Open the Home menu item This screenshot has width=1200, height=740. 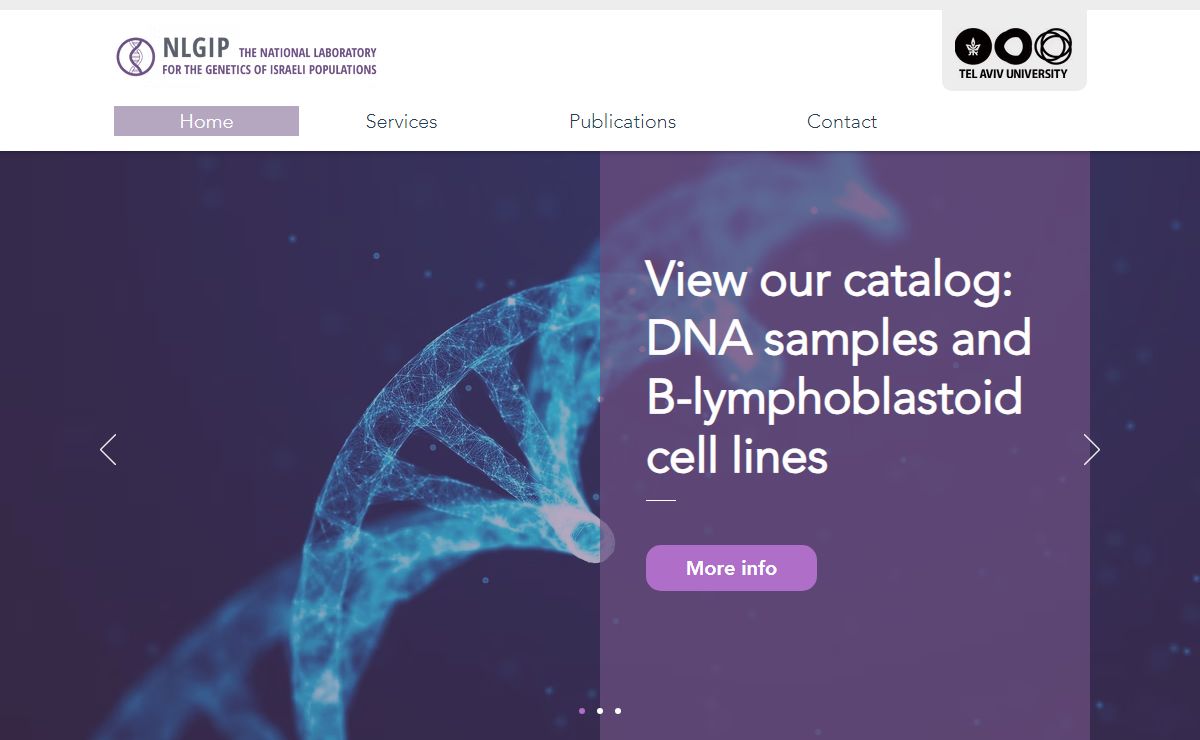[x=206, y=121]
